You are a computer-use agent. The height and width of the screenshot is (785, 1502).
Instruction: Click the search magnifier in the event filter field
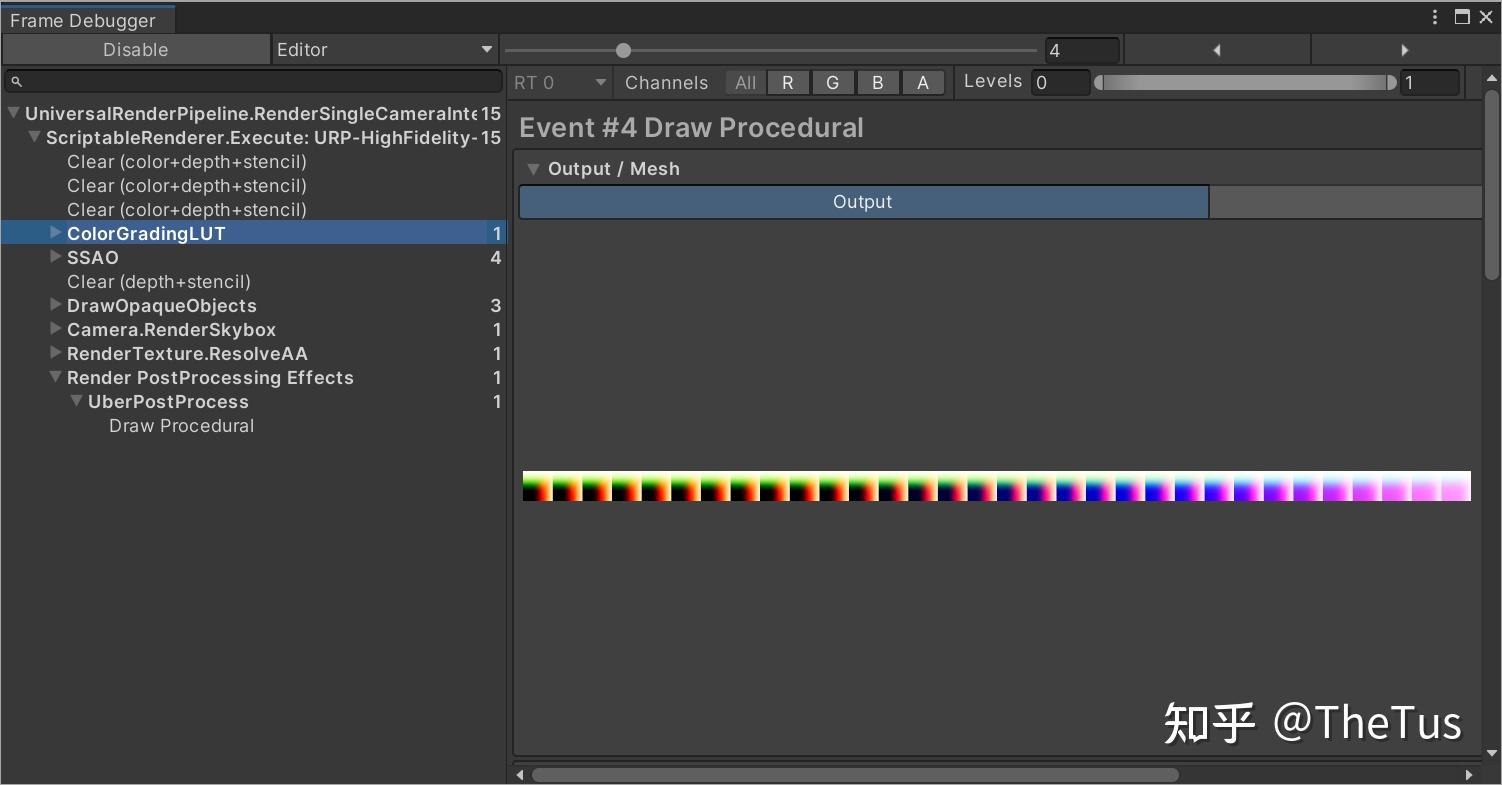point(15,81)
